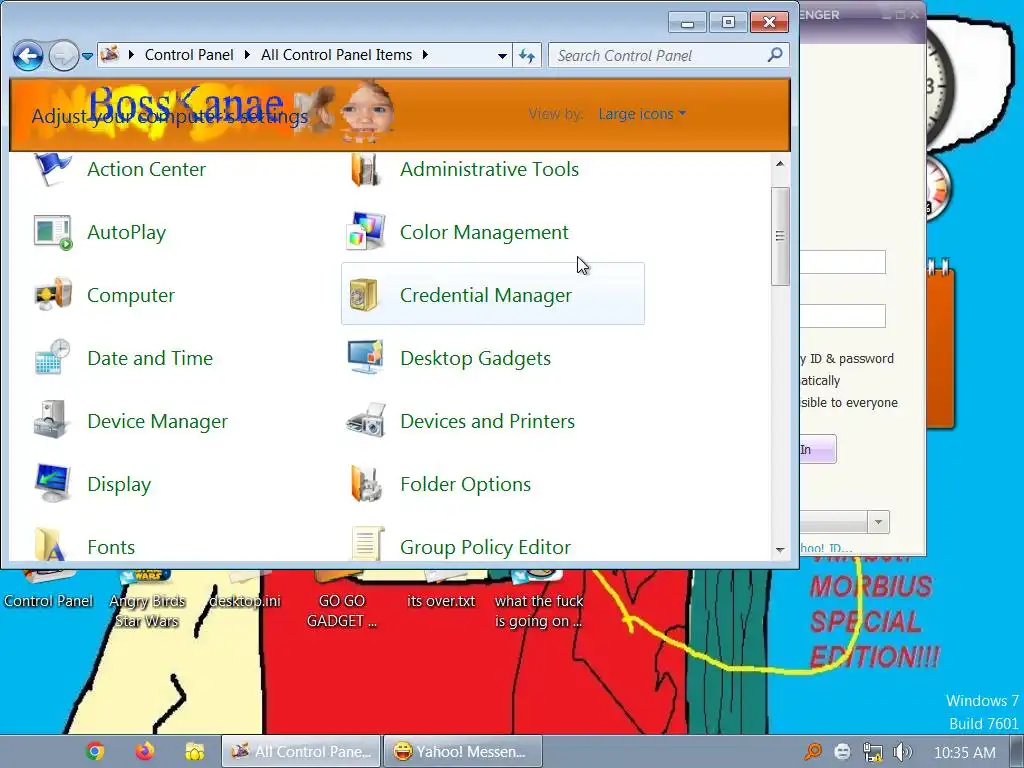Image resolution: width=1024 pixels, height=768 pixels.
Task: Click the network tray icon
Action: (872, 752)
